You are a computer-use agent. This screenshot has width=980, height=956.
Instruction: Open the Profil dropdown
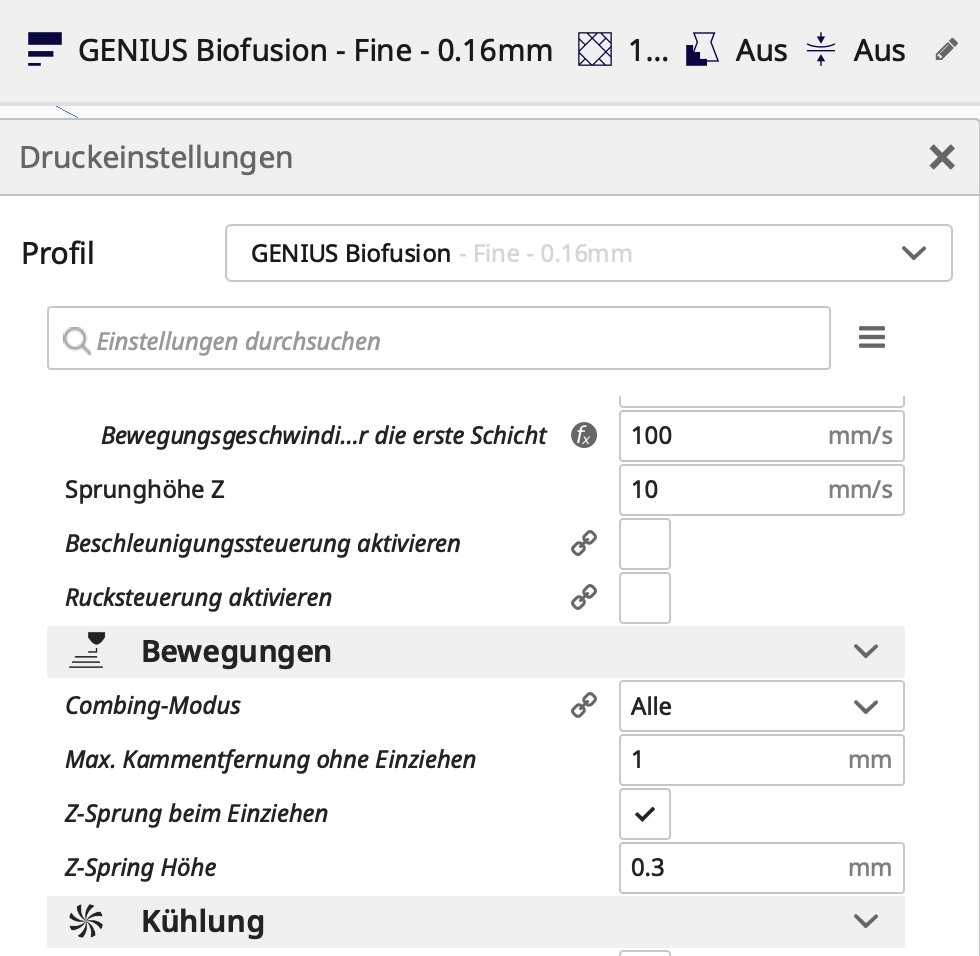click(588, 254)
